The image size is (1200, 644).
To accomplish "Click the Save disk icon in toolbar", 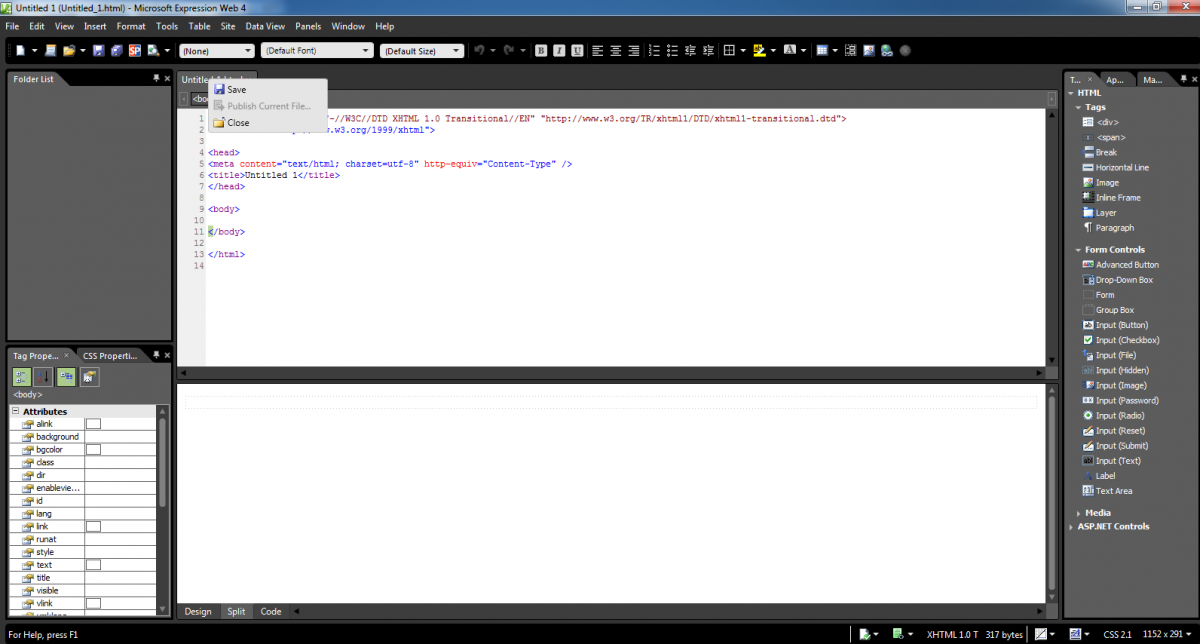I will [x=99, y=50].
